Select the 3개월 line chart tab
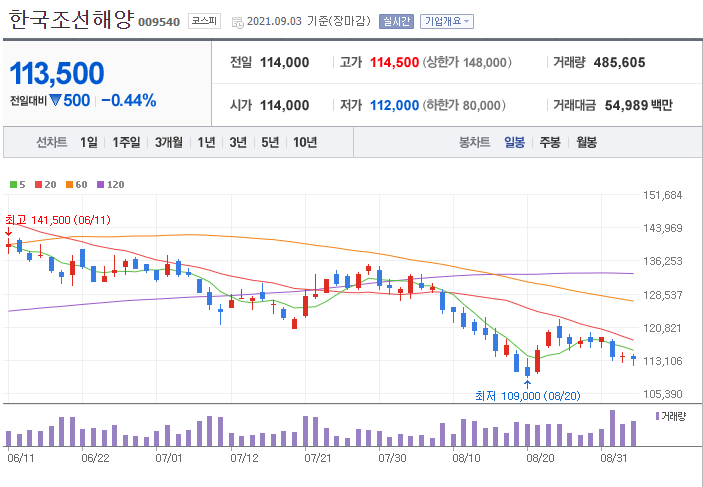703x487 pixels. [169, 143]
